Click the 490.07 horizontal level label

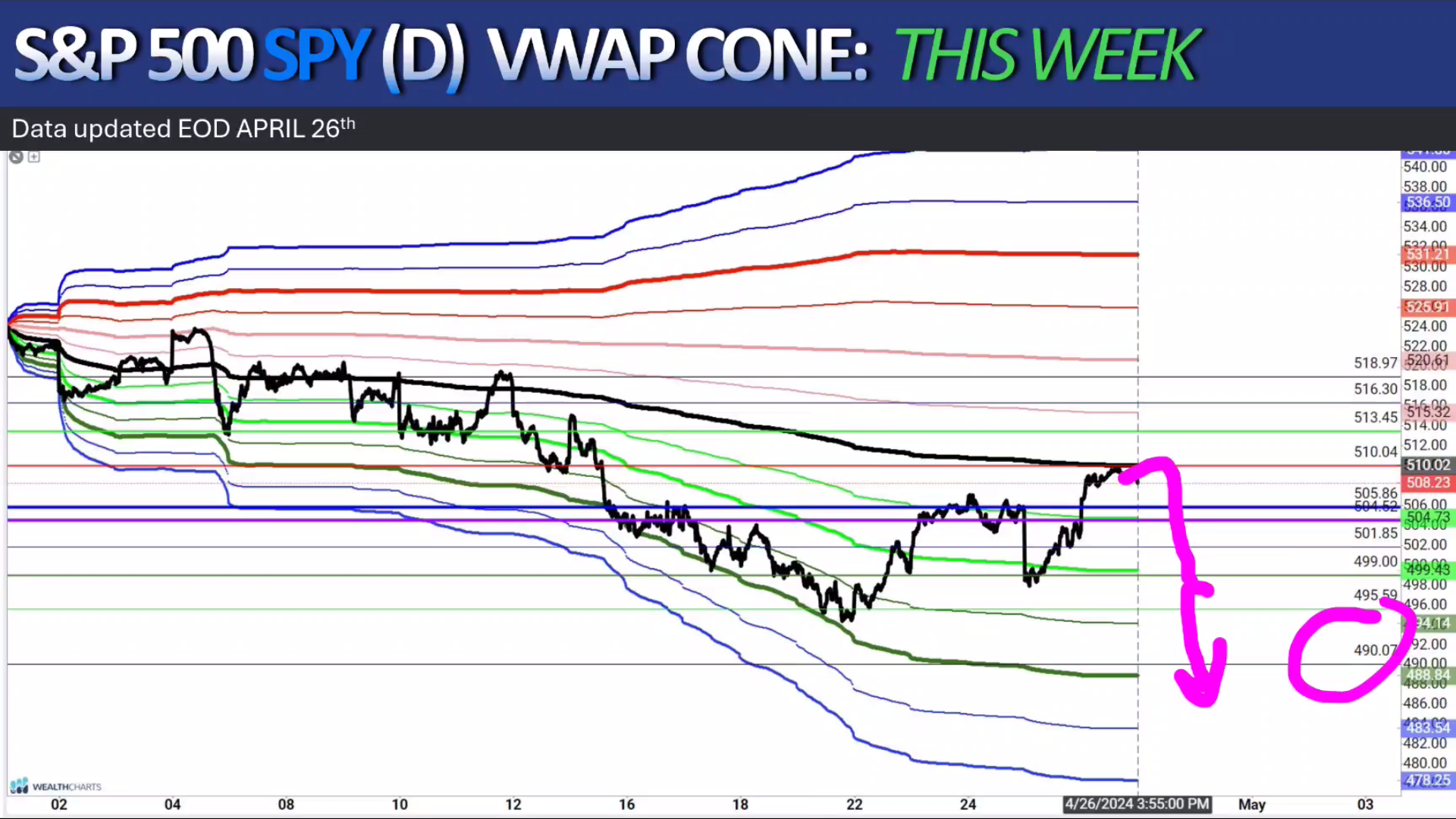1376,650
